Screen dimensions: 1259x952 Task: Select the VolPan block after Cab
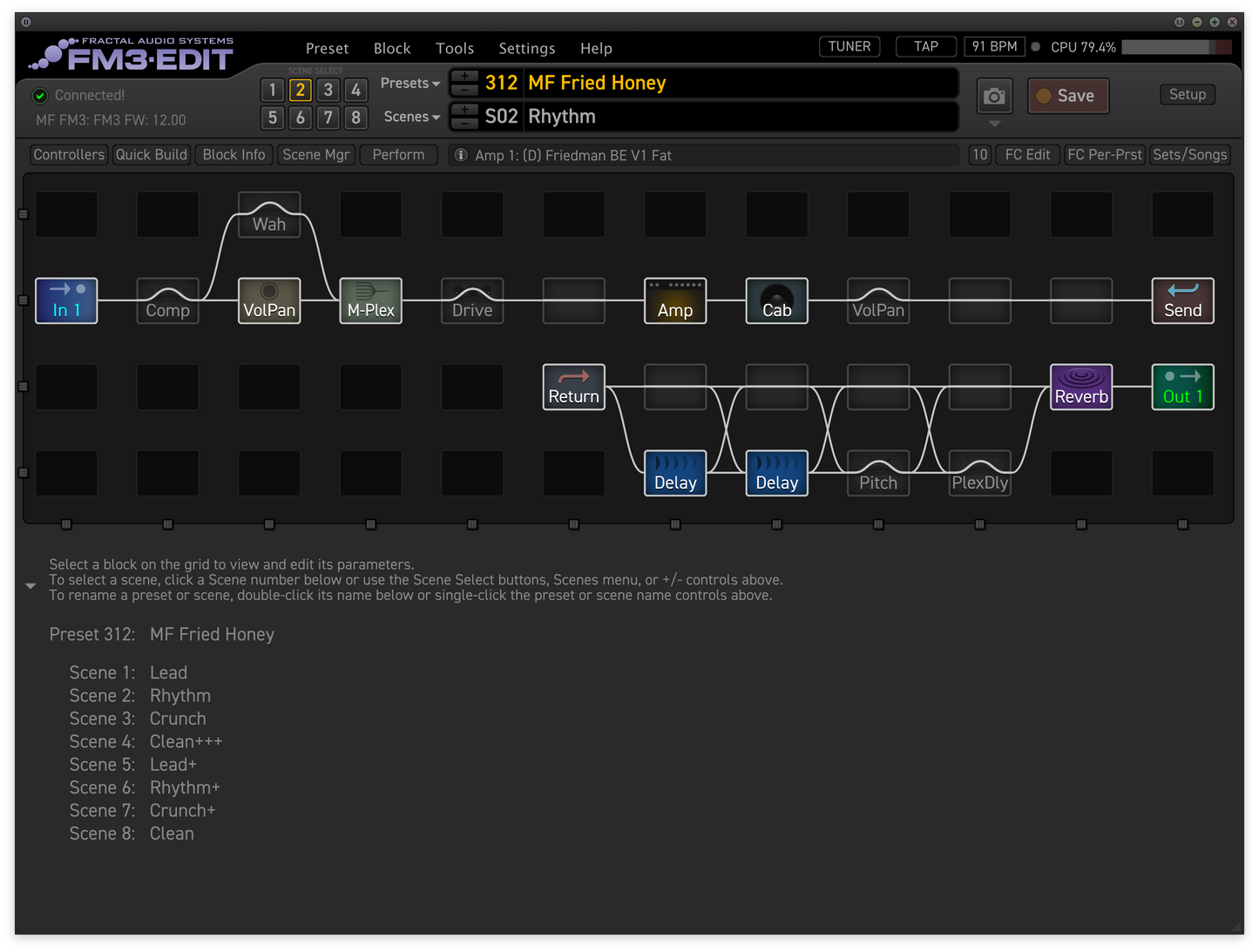[x=878, y=300]
